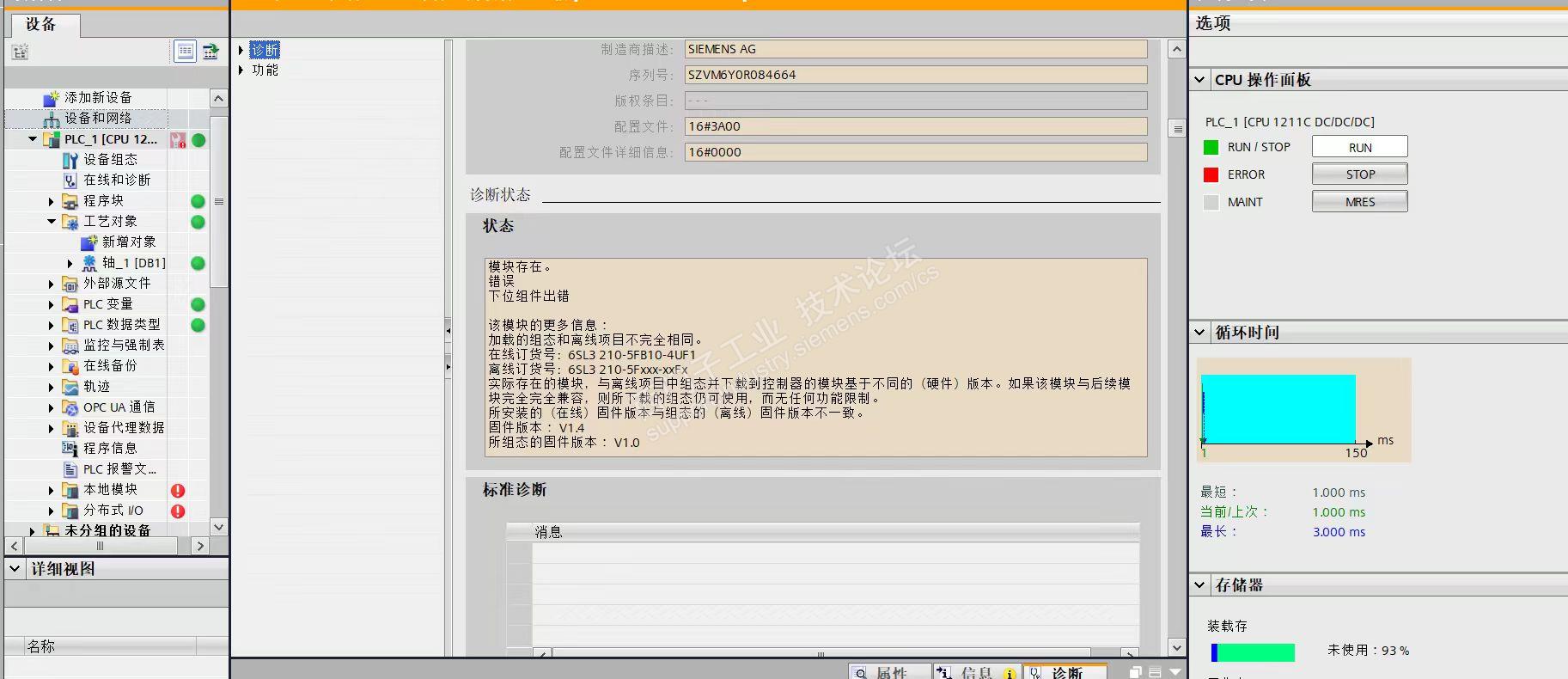Viewport: 1568px width, 679px height.
Task: Click the 制造商描述 field
Action: [916, 49]
